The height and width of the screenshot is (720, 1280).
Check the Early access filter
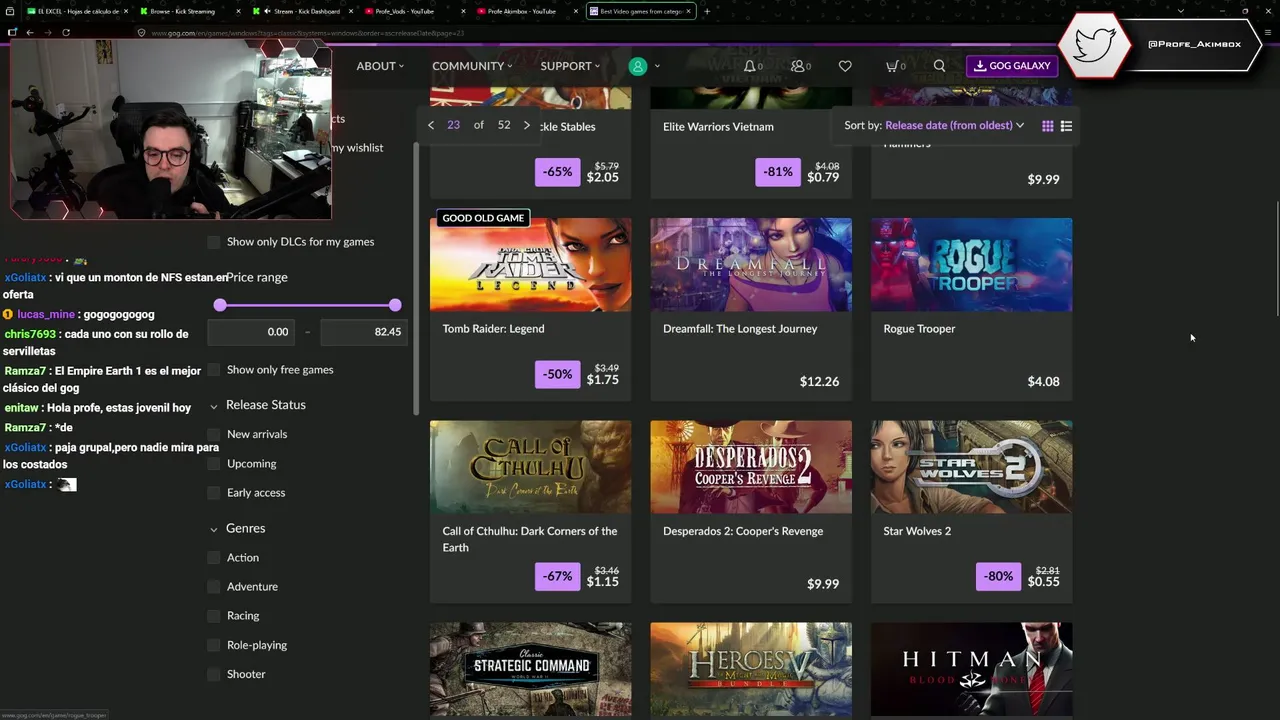(x=214, y=493)
